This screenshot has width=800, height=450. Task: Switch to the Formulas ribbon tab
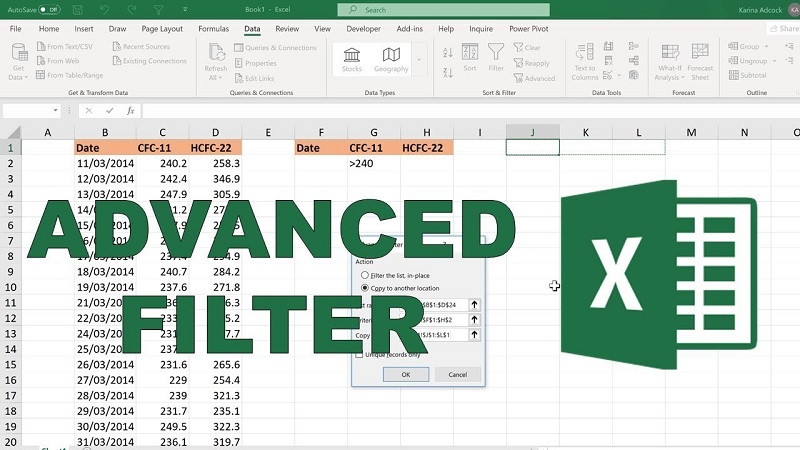click(212, 29)
